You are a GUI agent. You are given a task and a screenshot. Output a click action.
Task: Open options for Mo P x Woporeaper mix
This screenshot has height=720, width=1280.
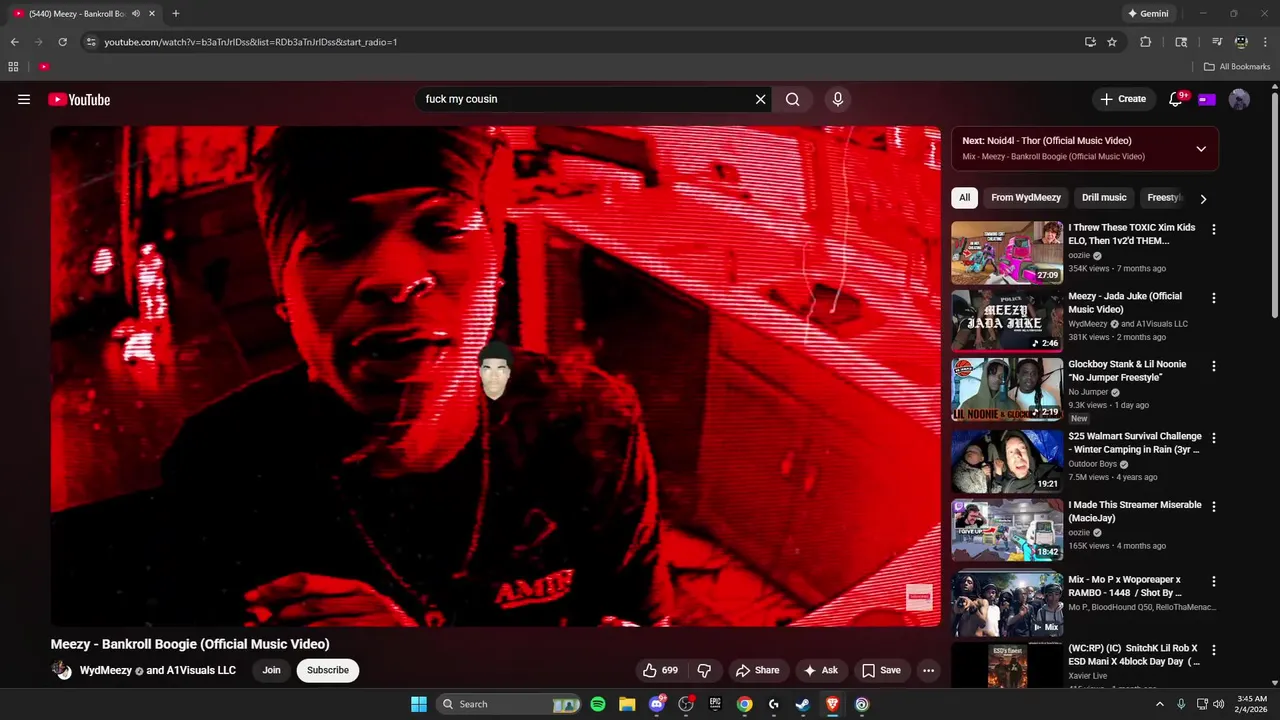coord(1214,581)
